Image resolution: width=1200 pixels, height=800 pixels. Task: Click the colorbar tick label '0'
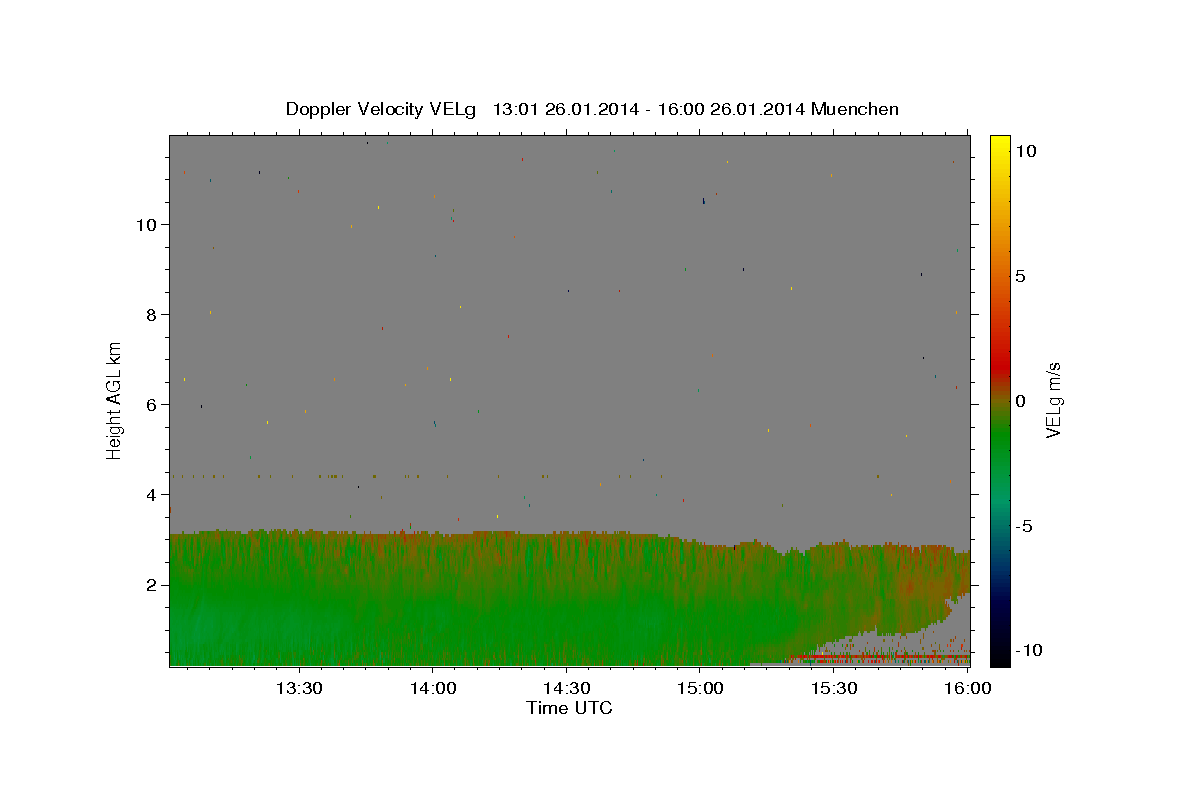click(x=1020, y=401)
